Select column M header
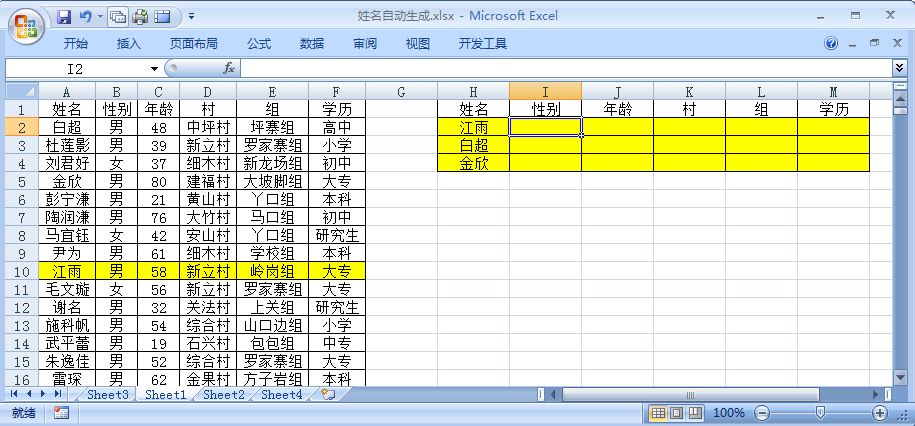This screenshot has height=426, width=915. coord(833,91)
